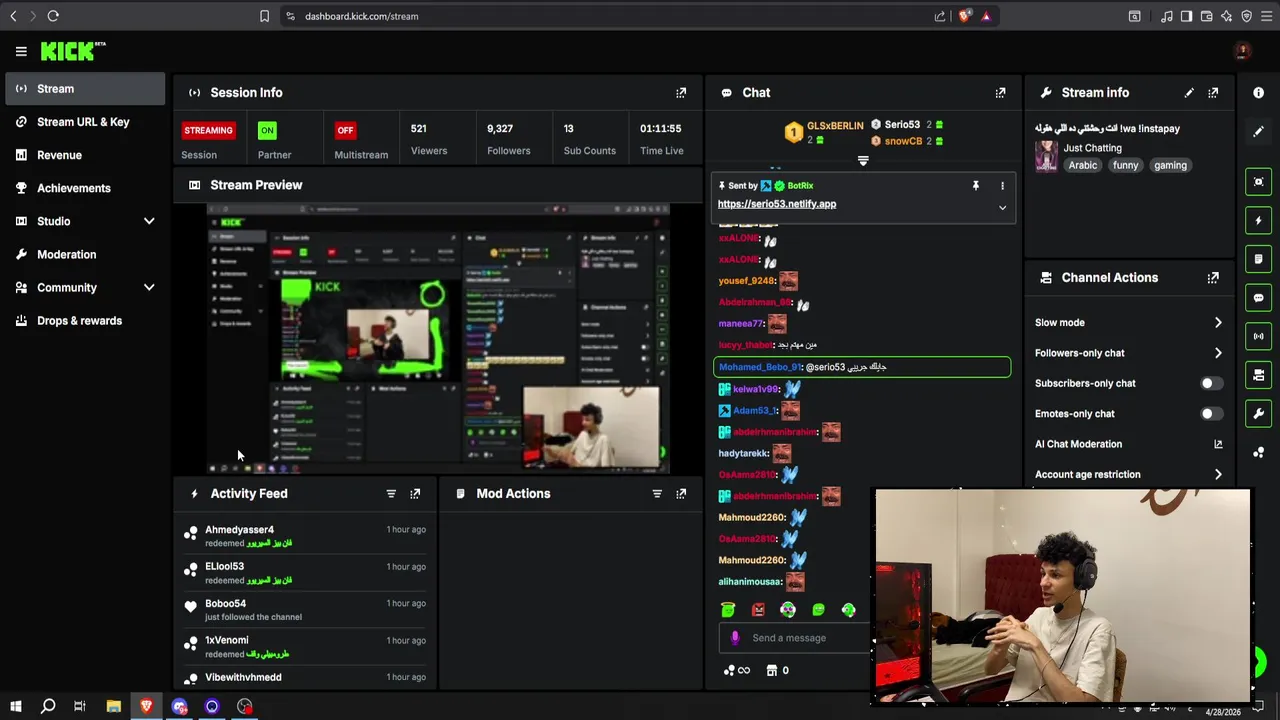Pop out the Session Info panel
1280x720 pixels.
point(681,92)
